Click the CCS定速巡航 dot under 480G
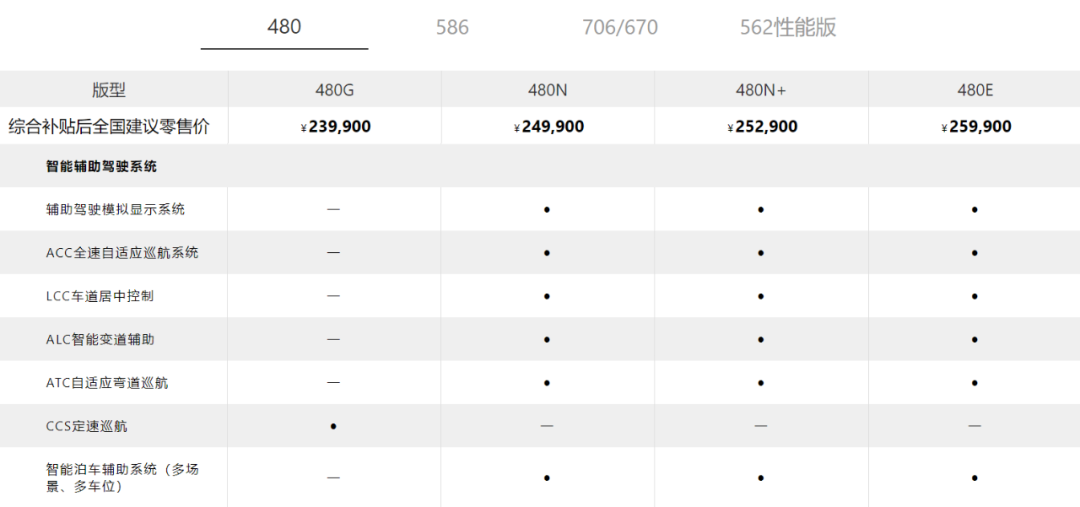This screenshot has height=507, width=1080. 333,426
